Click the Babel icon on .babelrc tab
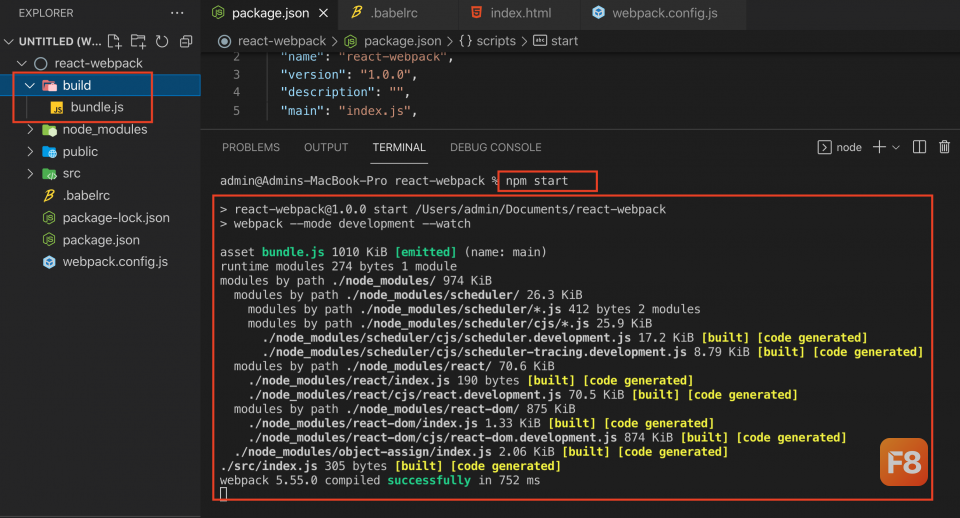This screenshot has width=960, height=518. click(356, 12)
